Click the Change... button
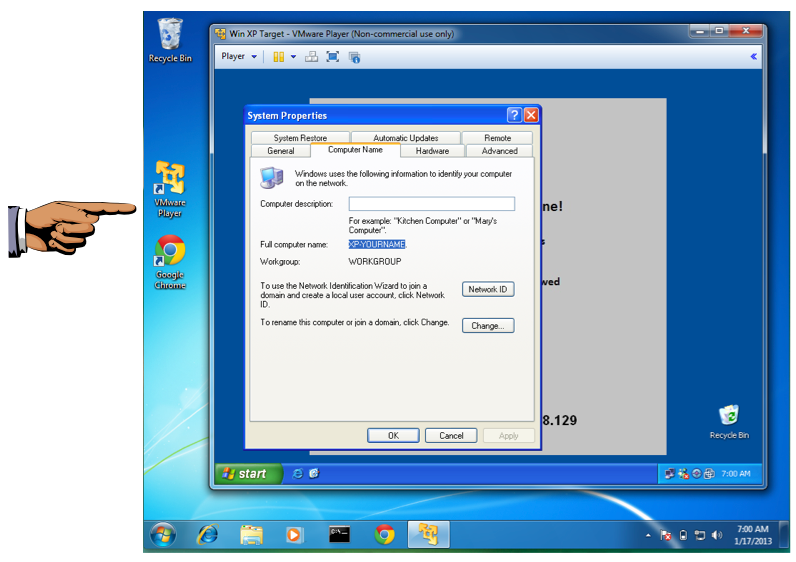 (488, 325)
